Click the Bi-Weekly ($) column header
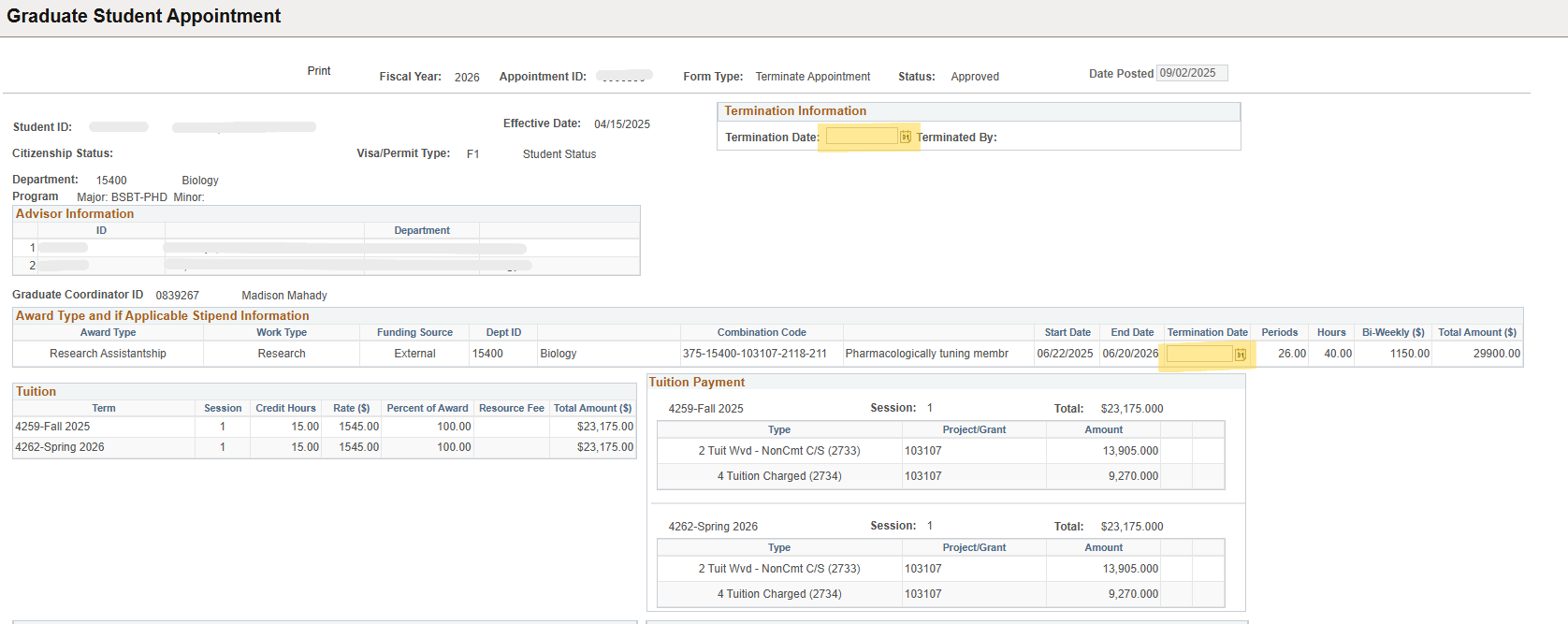This screenshot has height=624, width=1568. coord(1393,332)
